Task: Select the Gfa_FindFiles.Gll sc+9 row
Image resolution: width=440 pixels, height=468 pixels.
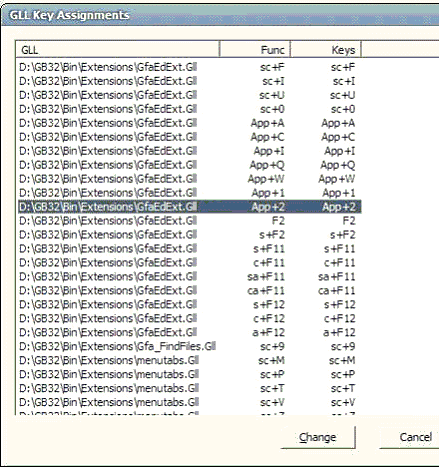Action: pos(189,347)
